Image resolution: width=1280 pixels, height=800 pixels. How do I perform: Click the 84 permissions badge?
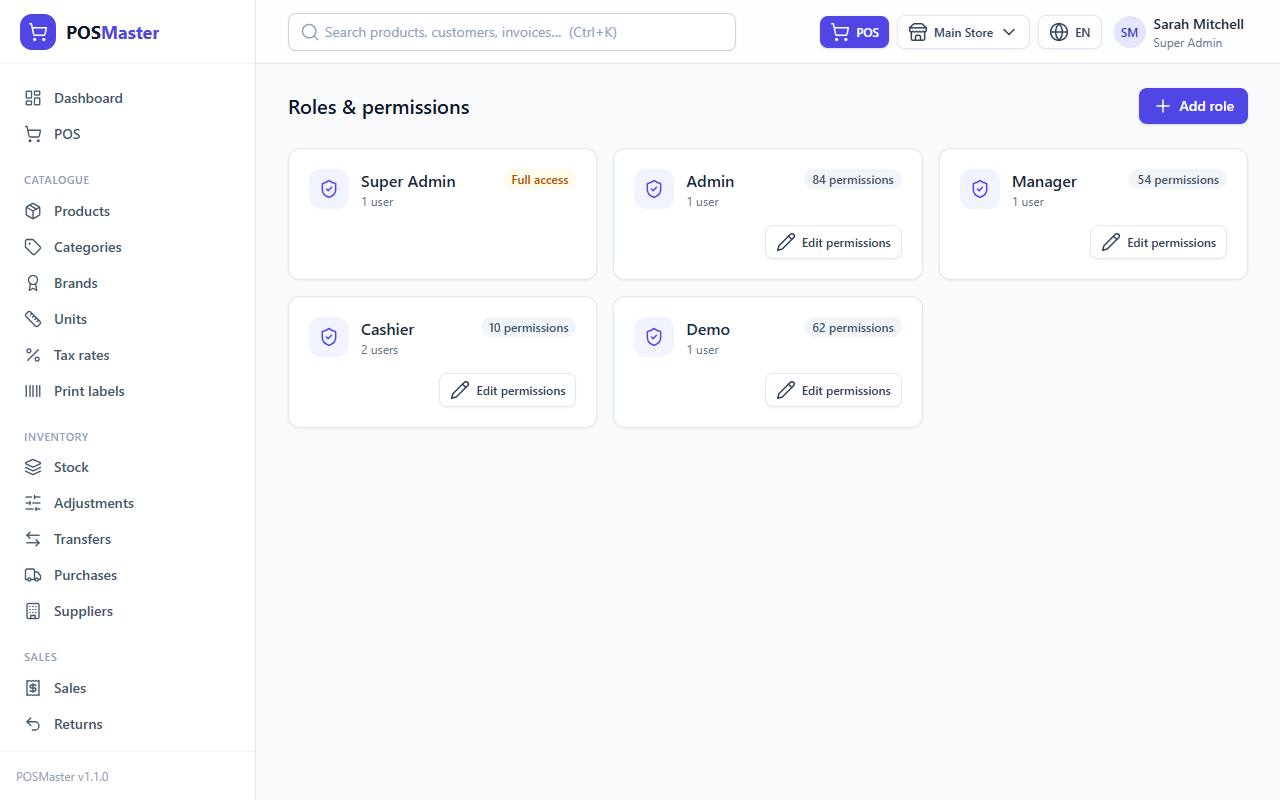coord(853,180)
